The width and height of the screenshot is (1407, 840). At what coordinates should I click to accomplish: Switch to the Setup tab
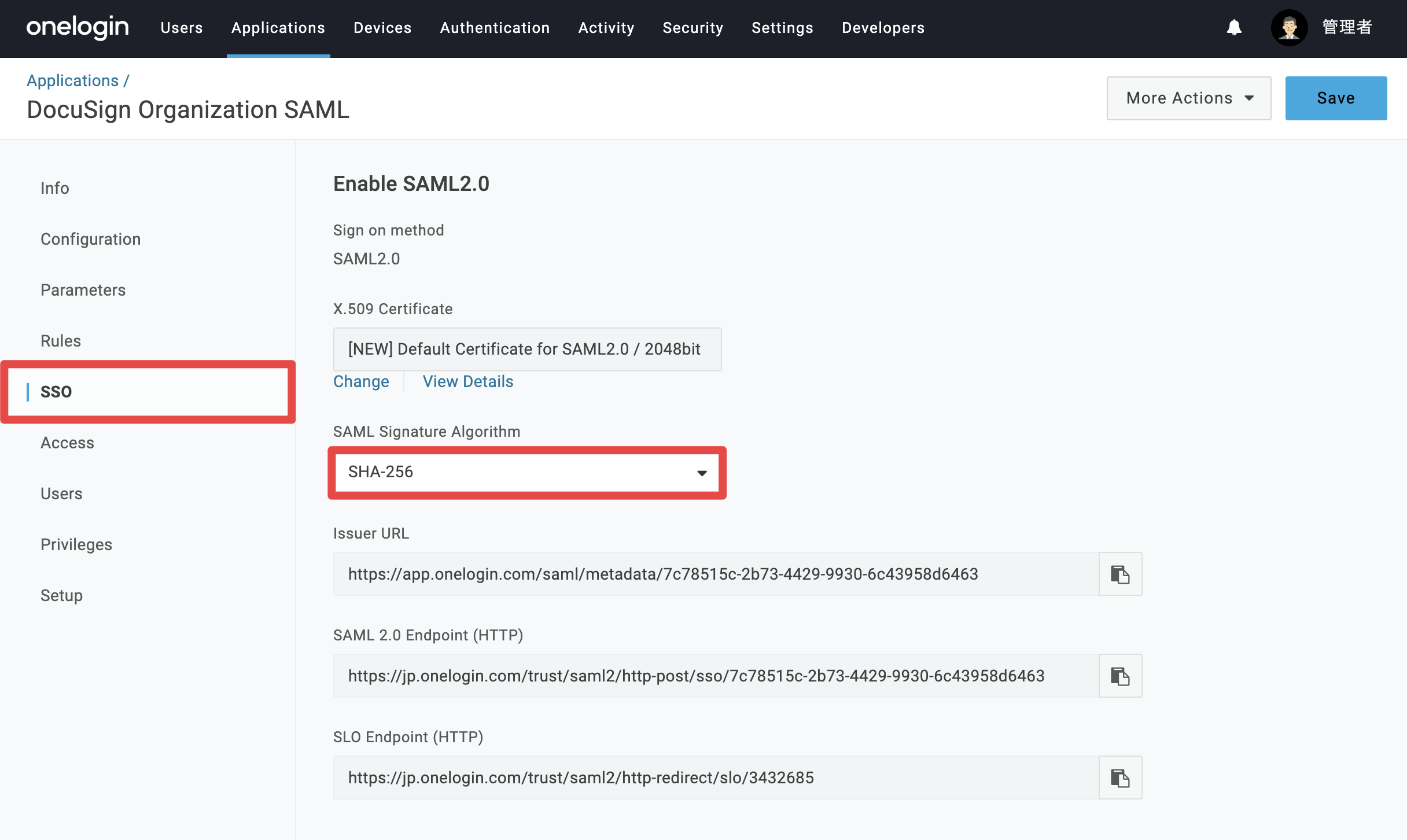pyautogui.click(x=61, y=595)
